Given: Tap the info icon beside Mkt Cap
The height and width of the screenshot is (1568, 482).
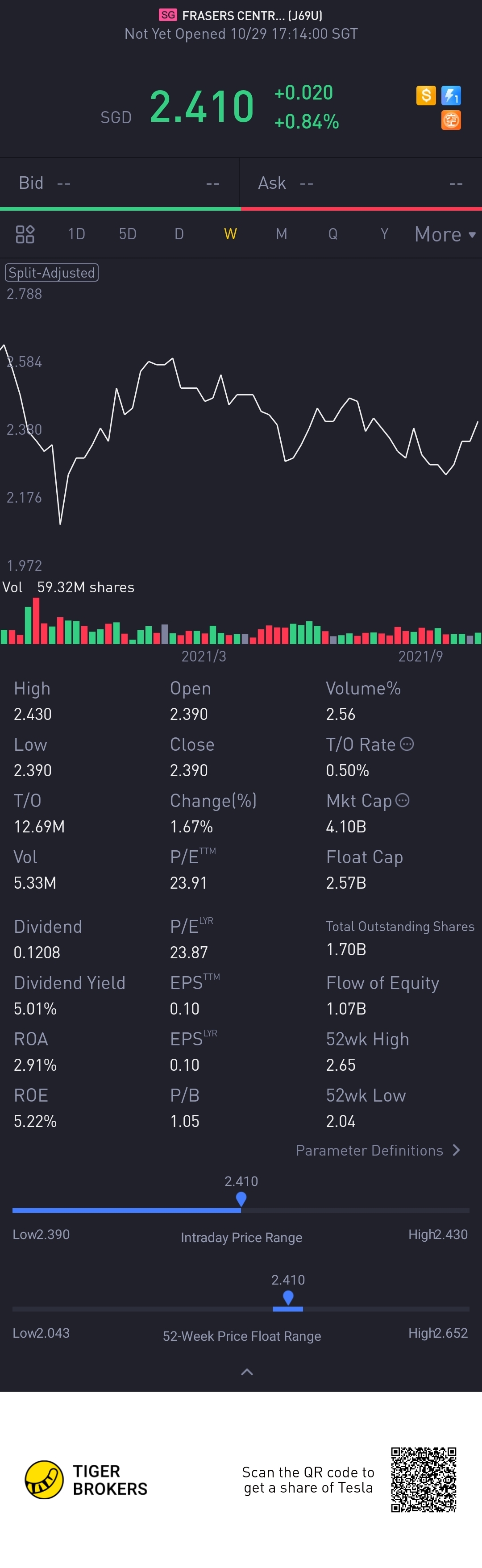Looking at the screenshot, I should pyautogui.click(x=402, y=800).
